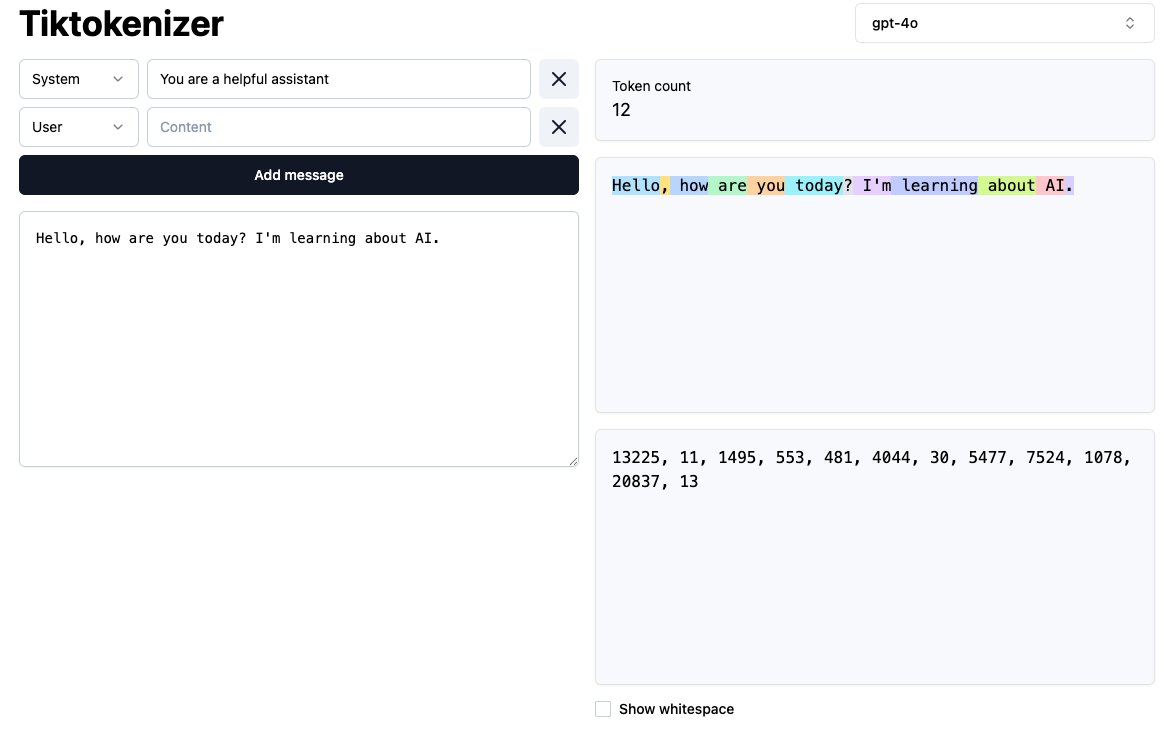Click the Tiktokenizer title heading

point(122,23)
